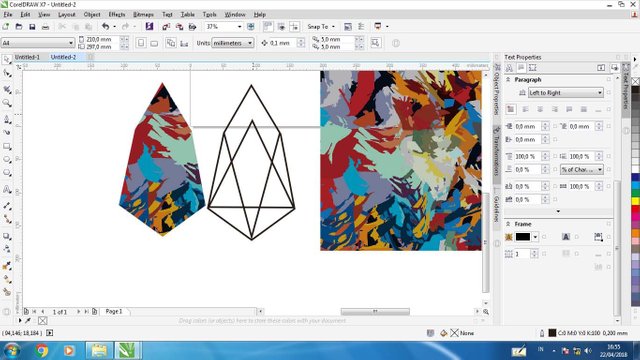Open the frame background color dropdown arrow
Viewport: 640px width, 360px height.
click(x=535, y=237)
